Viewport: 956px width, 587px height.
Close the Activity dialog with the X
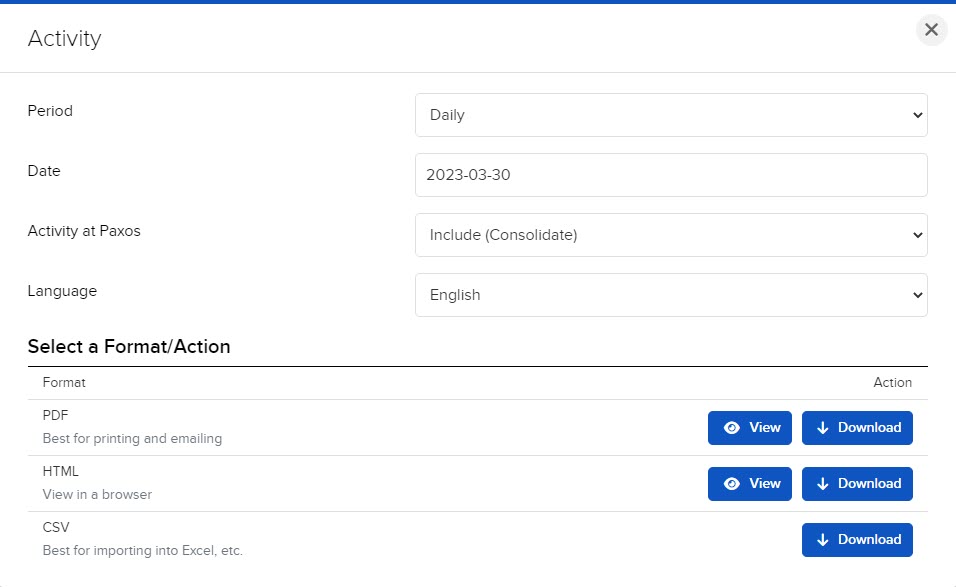click(931, 30)
